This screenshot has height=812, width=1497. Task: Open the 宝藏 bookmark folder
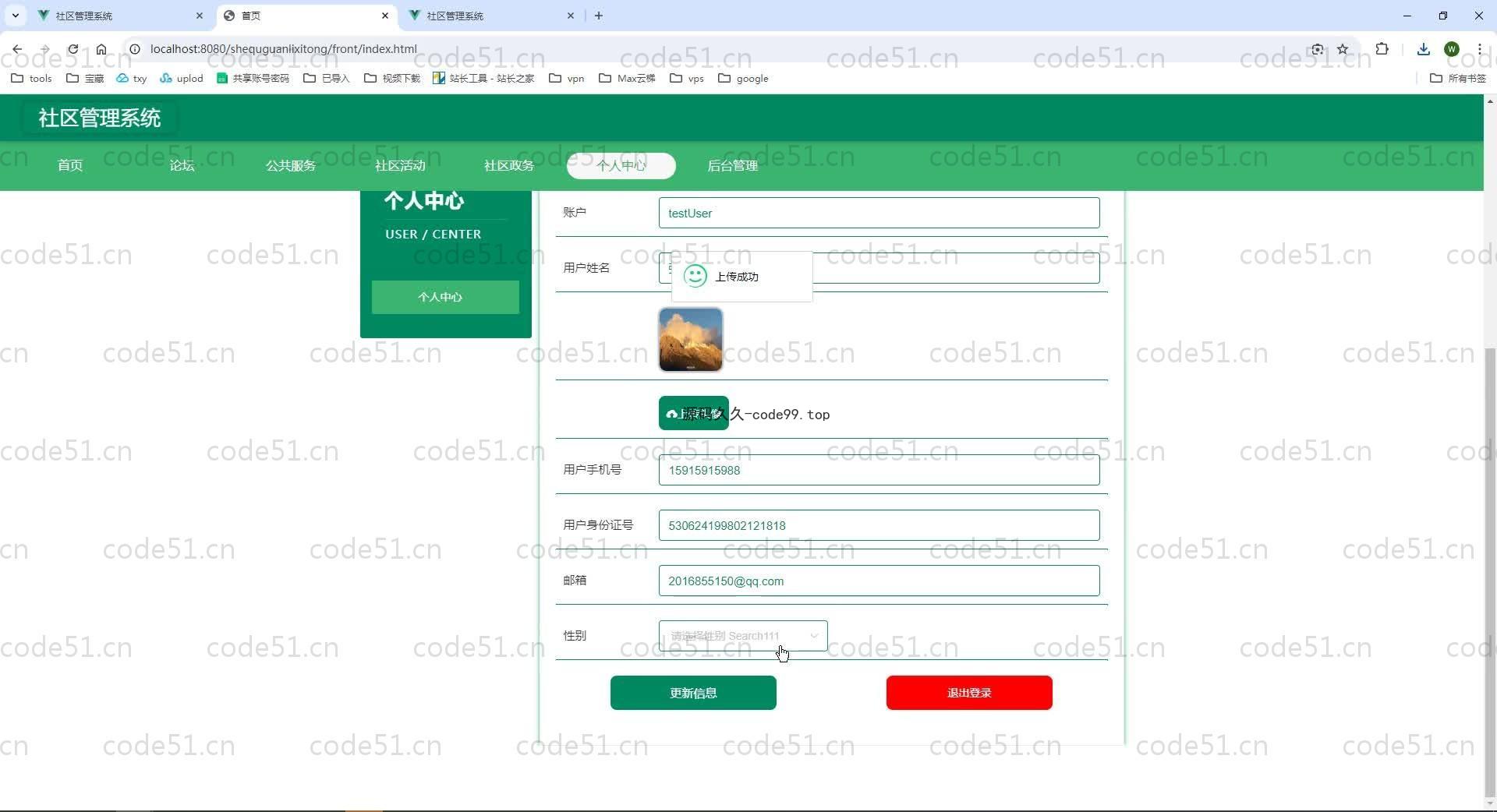click(85, 78)
